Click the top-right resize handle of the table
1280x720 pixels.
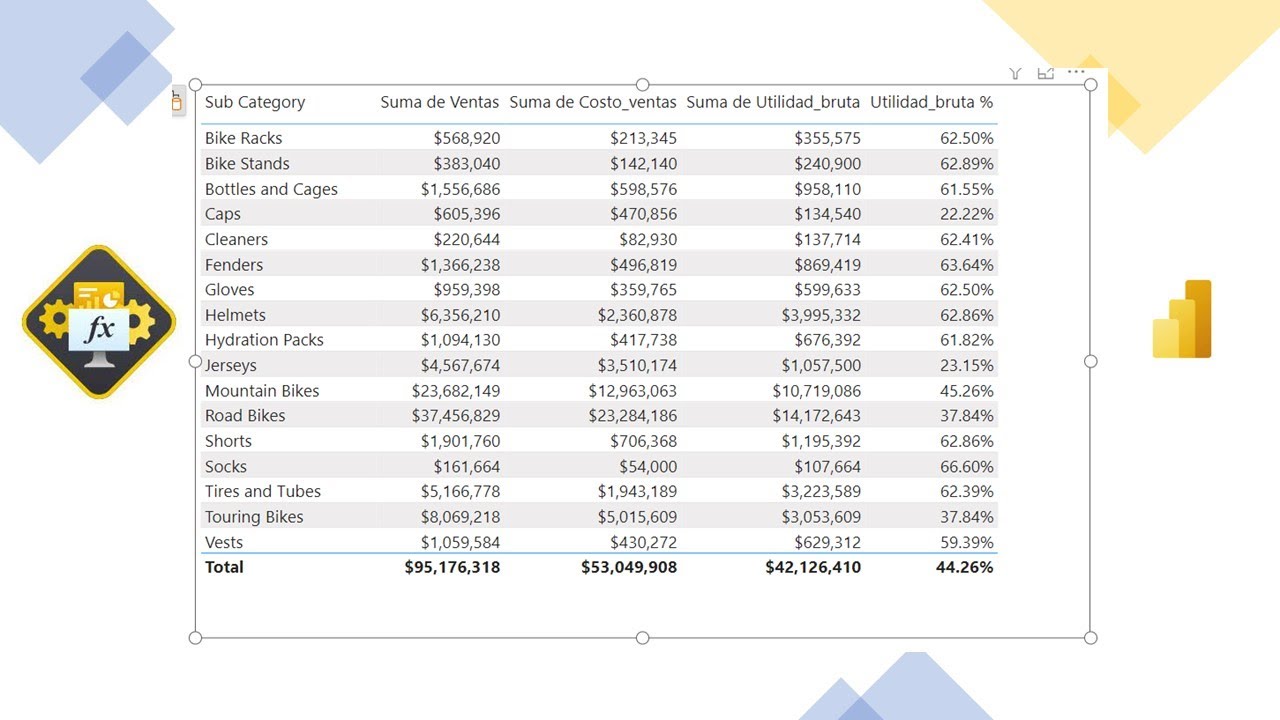click(x=1091, y=85)
